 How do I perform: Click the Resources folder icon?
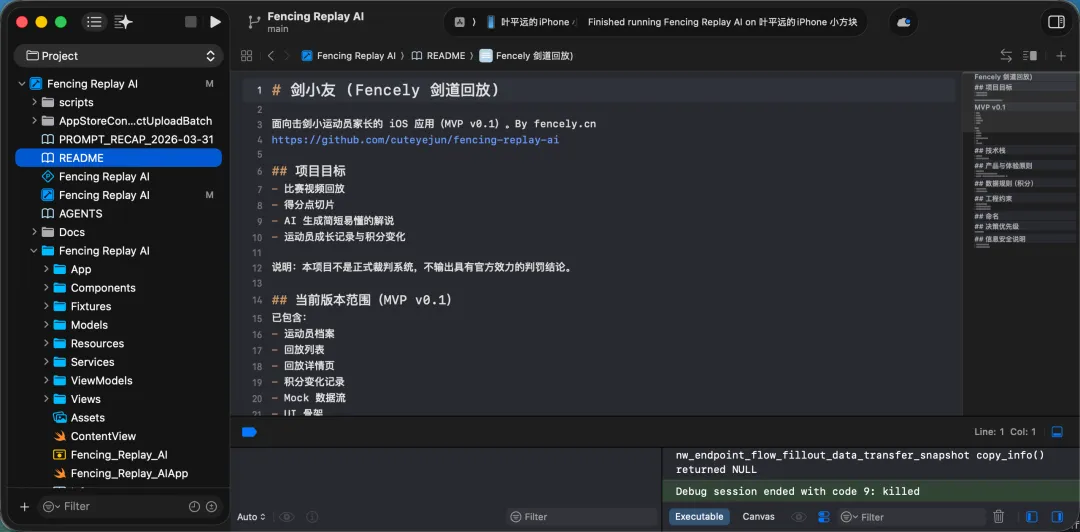[59, 343]
